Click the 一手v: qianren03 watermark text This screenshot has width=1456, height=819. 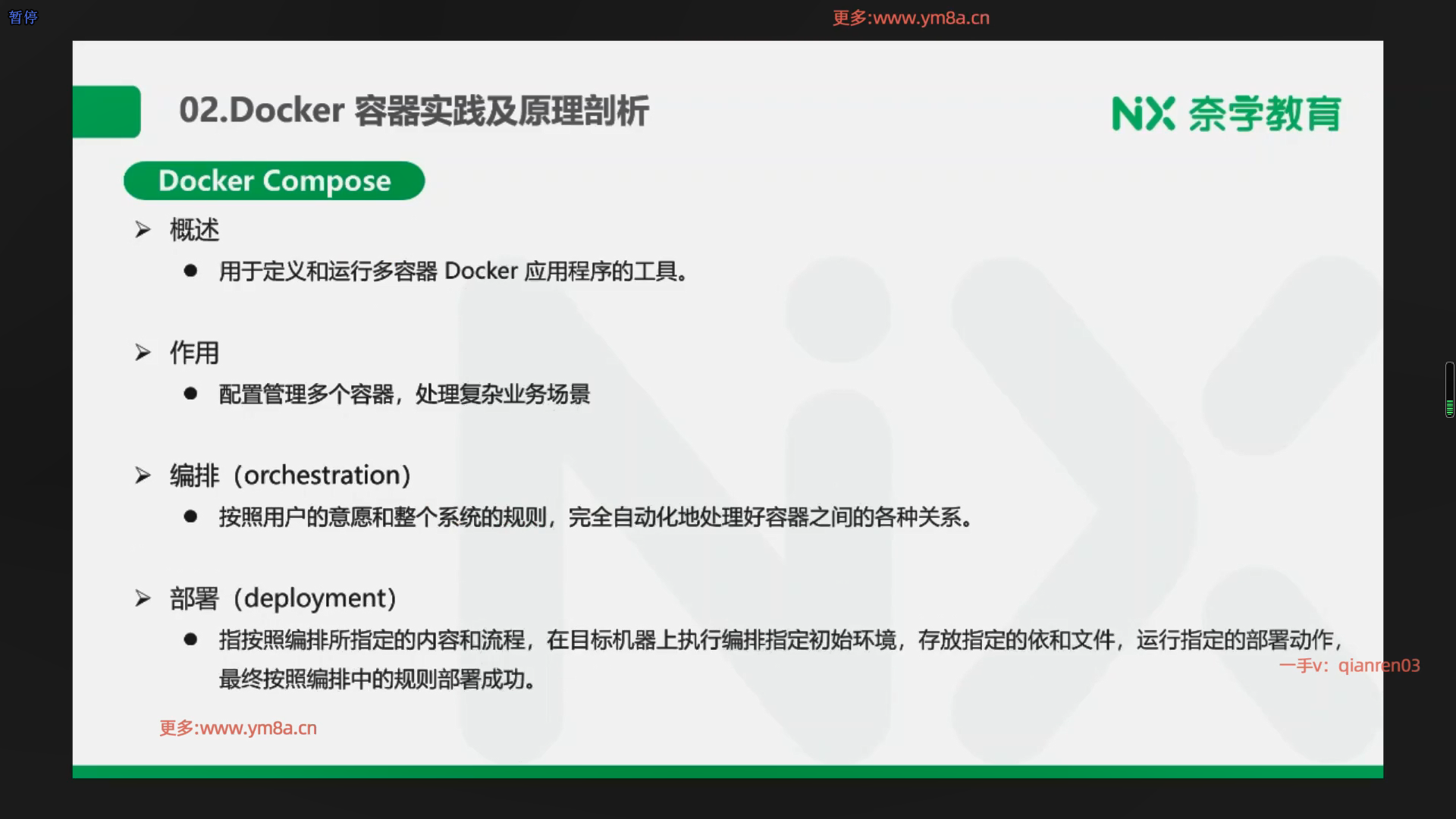point(1349,665)
